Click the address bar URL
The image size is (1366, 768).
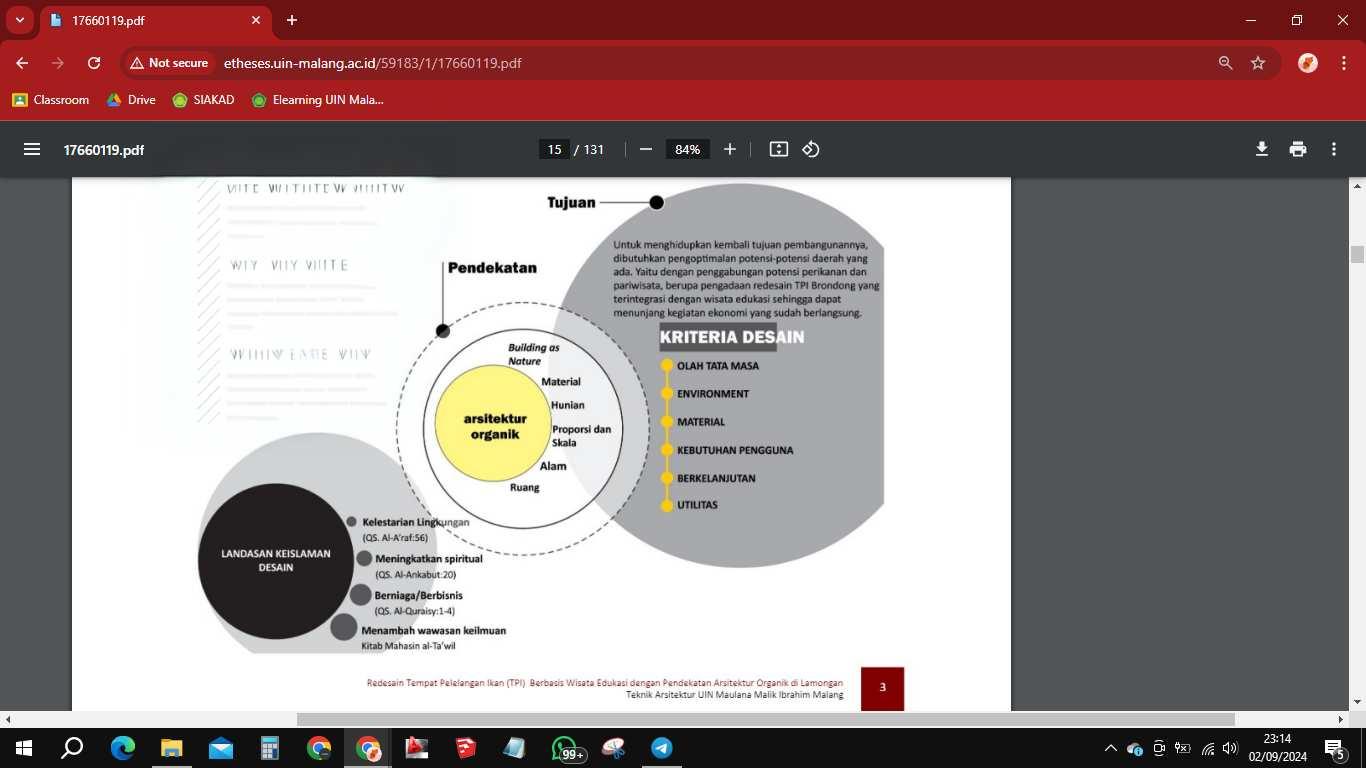point(372,63)
